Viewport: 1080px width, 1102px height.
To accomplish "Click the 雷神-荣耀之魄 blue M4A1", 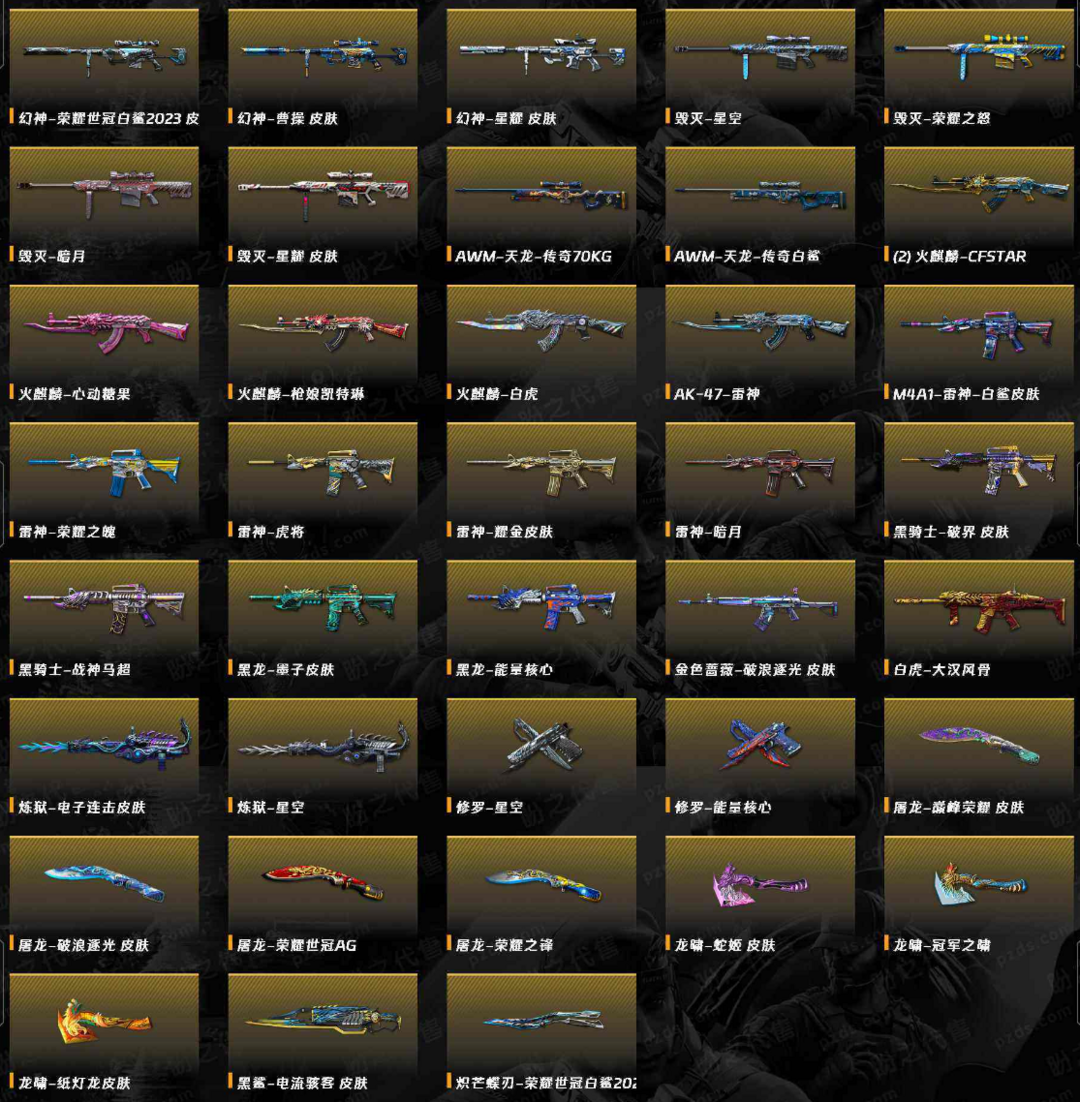I will point(104,481).
